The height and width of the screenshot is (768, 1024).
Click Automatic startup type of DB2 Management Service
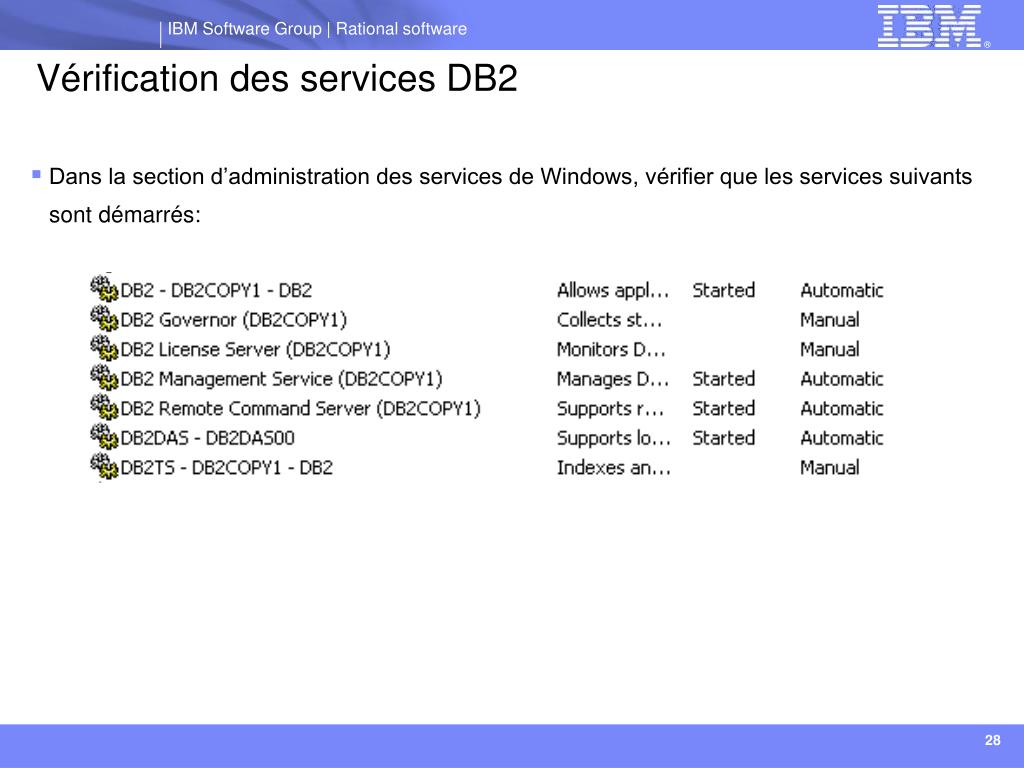pyautogui.click(x=842, y=379)
